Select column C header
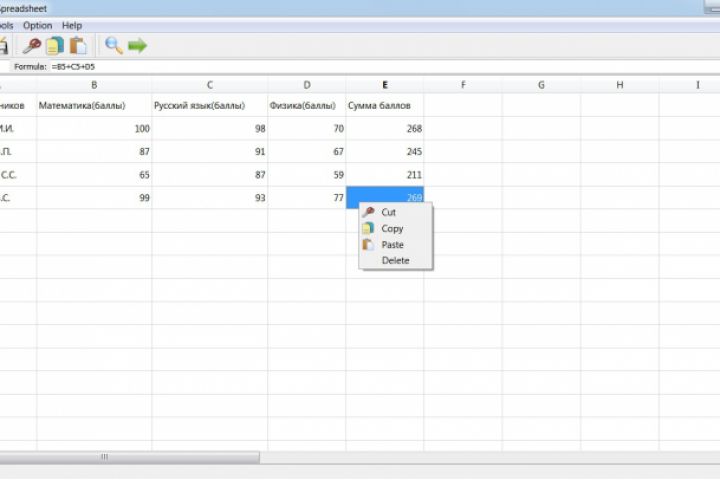The image size is (720, 480). pyautogui.click(x=210, y=85)
